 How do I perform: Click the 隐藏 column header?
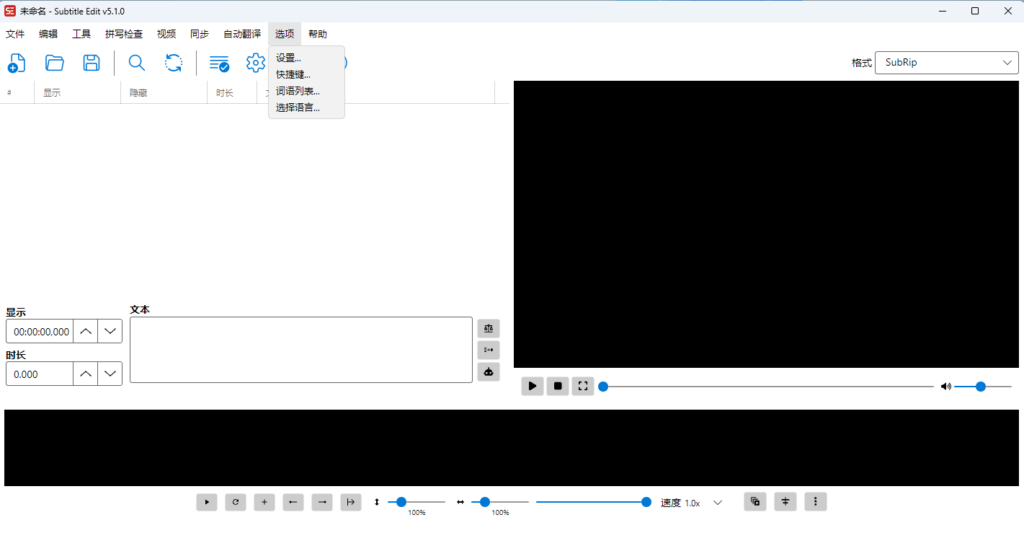coord(164,93)
